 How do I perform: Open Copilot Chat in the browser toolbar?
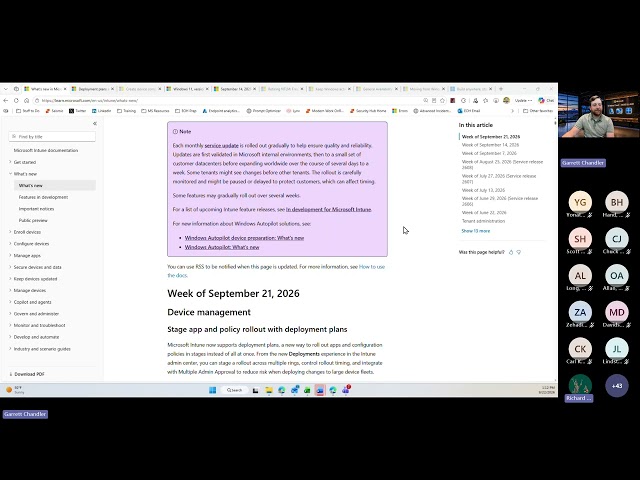click(546, 100)
